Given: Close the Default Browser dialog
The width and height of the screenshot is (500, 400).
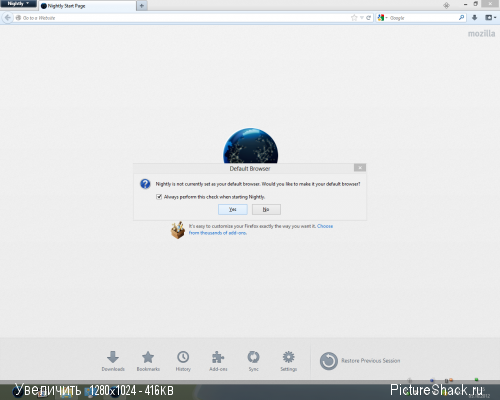Looking at the screenshot, I should (360, 168).
